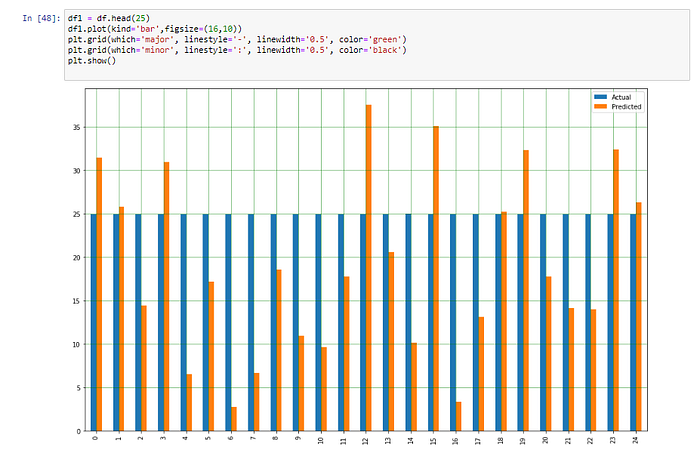Click the shortest orange bar at index 6

click(x=234, y=419)
